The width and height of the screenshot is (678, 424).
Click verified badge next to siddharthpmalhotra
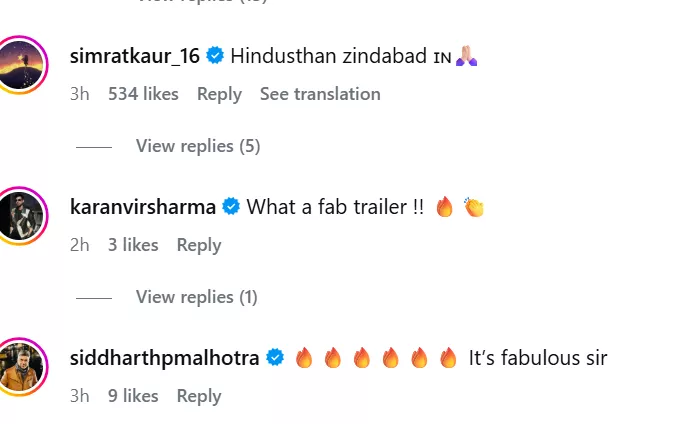click(x=275, y=358)
